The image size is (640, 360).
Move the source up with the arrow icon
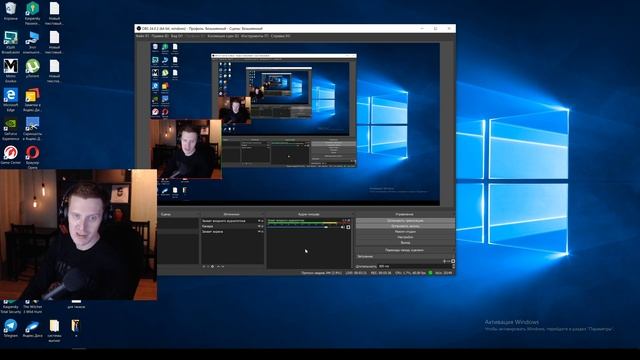coord(218,267)
